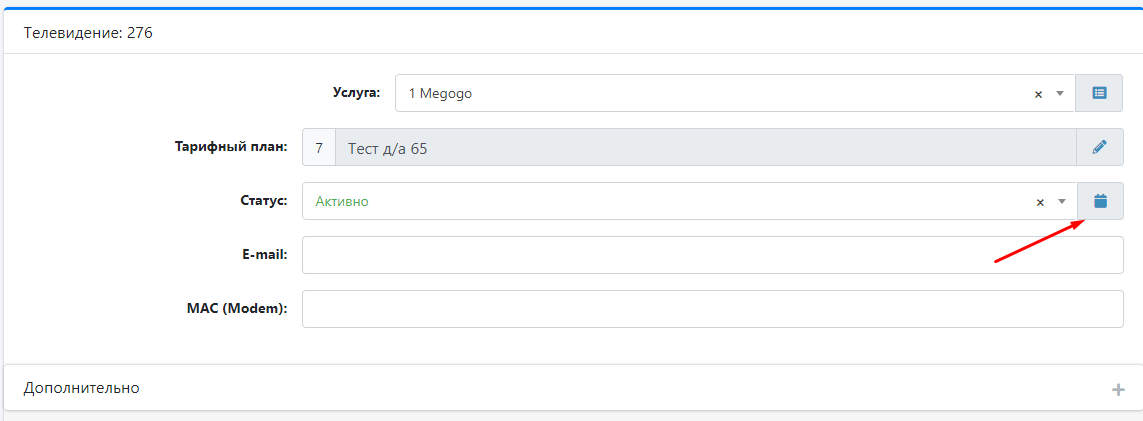Viewport: 1143px width, 421px height.
Task: Focus the MAC (Modem) input field
Action: click(712, 309)
